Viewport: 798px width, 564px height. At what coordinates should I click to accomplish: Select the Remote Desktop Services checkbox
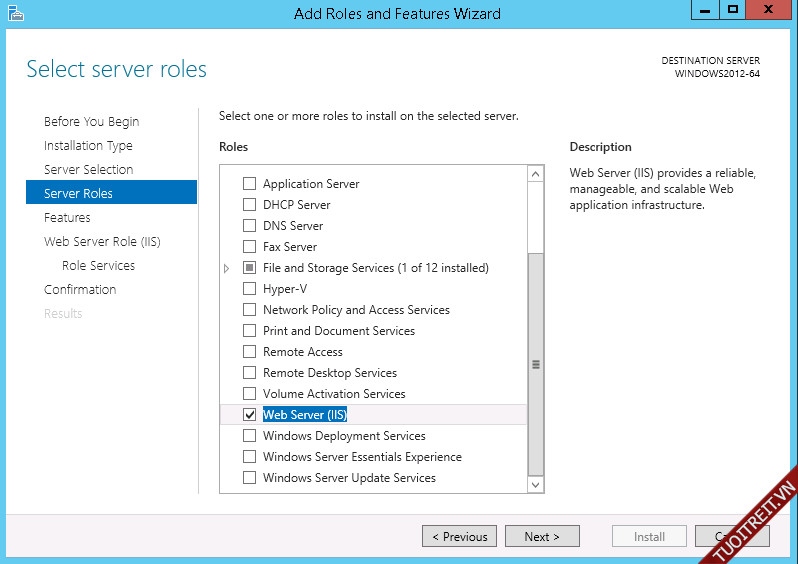point(250,373)
